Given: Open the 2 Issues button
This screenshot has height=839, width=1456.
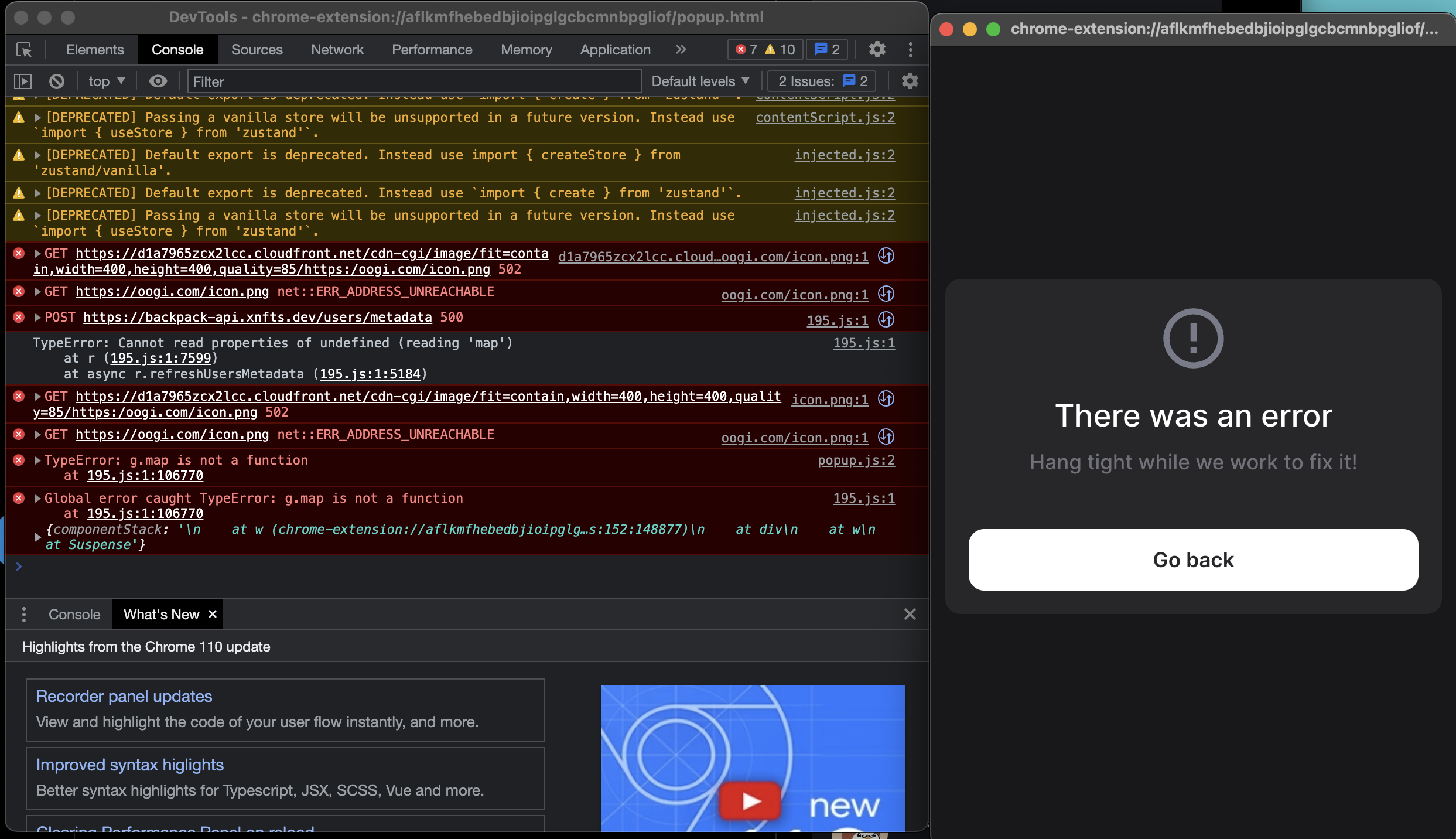Looking at the screenshot, I should [x=822, y=81].
